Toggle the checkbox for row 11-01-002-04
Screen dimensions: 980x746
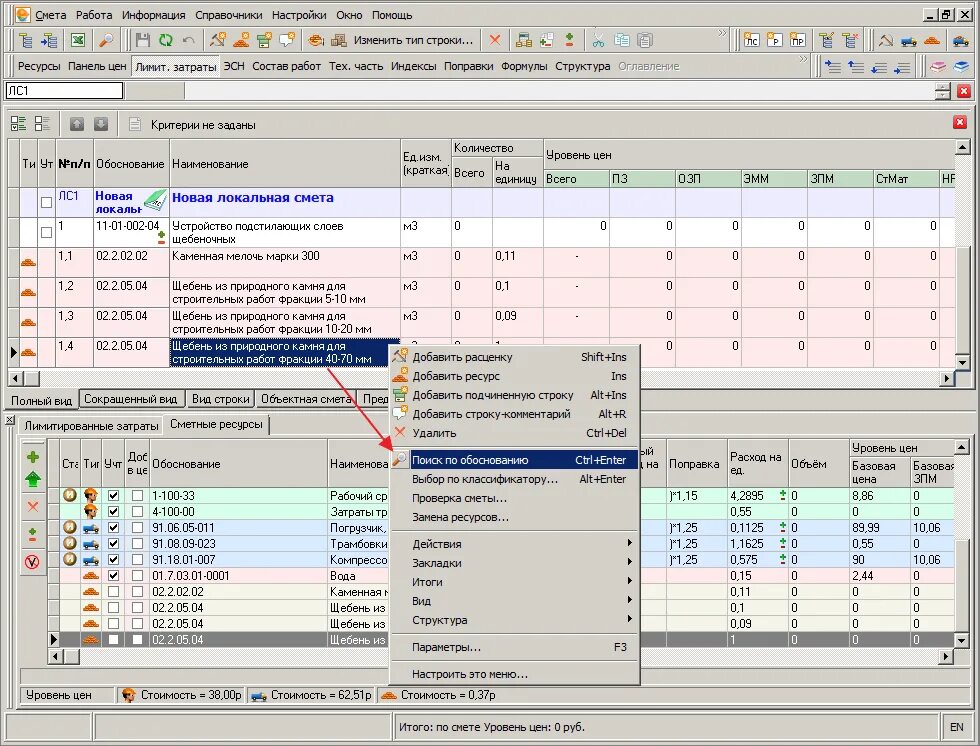click(x=46, y=232)
